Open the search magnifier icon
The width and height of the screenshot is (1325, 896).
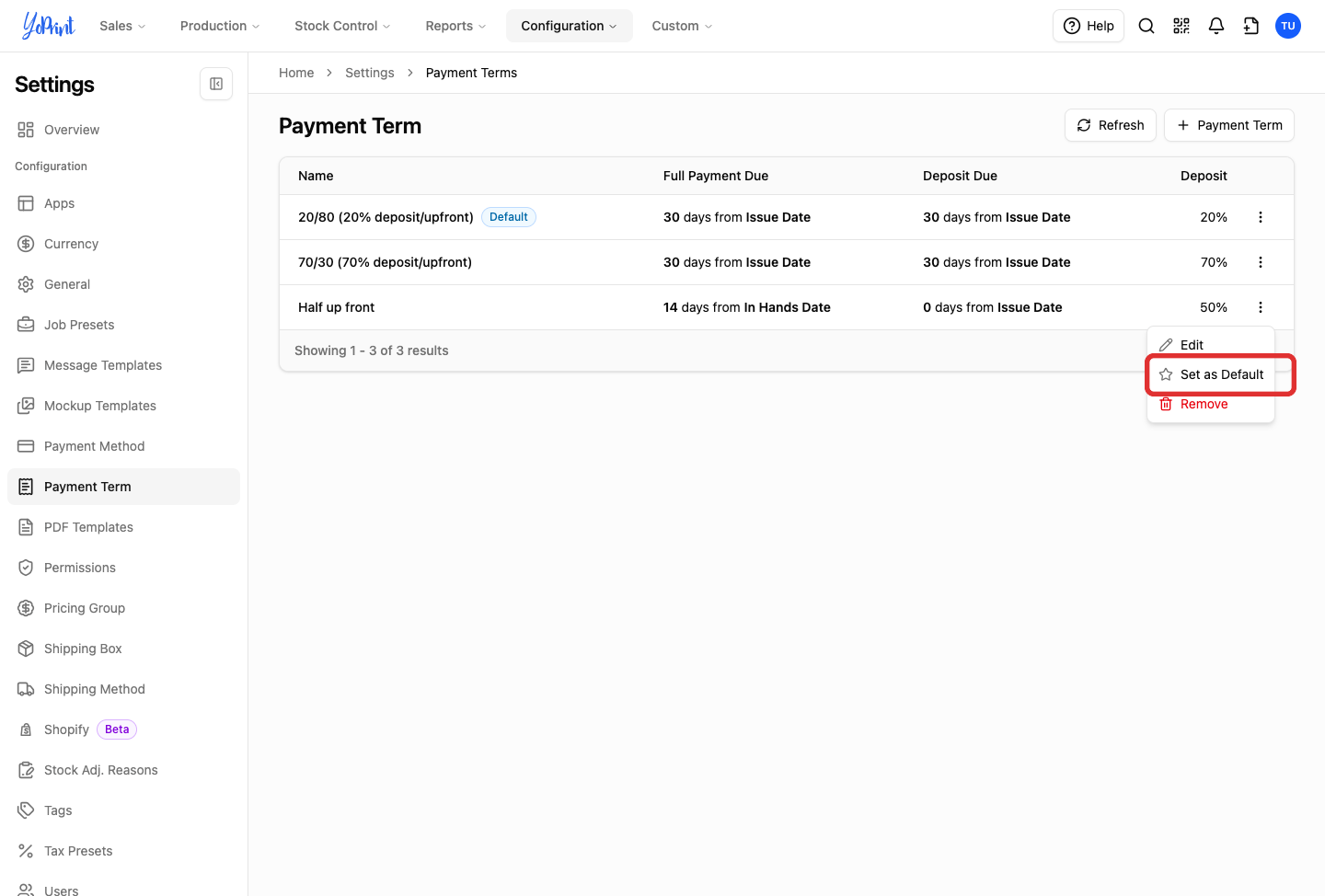(1146, 26)
